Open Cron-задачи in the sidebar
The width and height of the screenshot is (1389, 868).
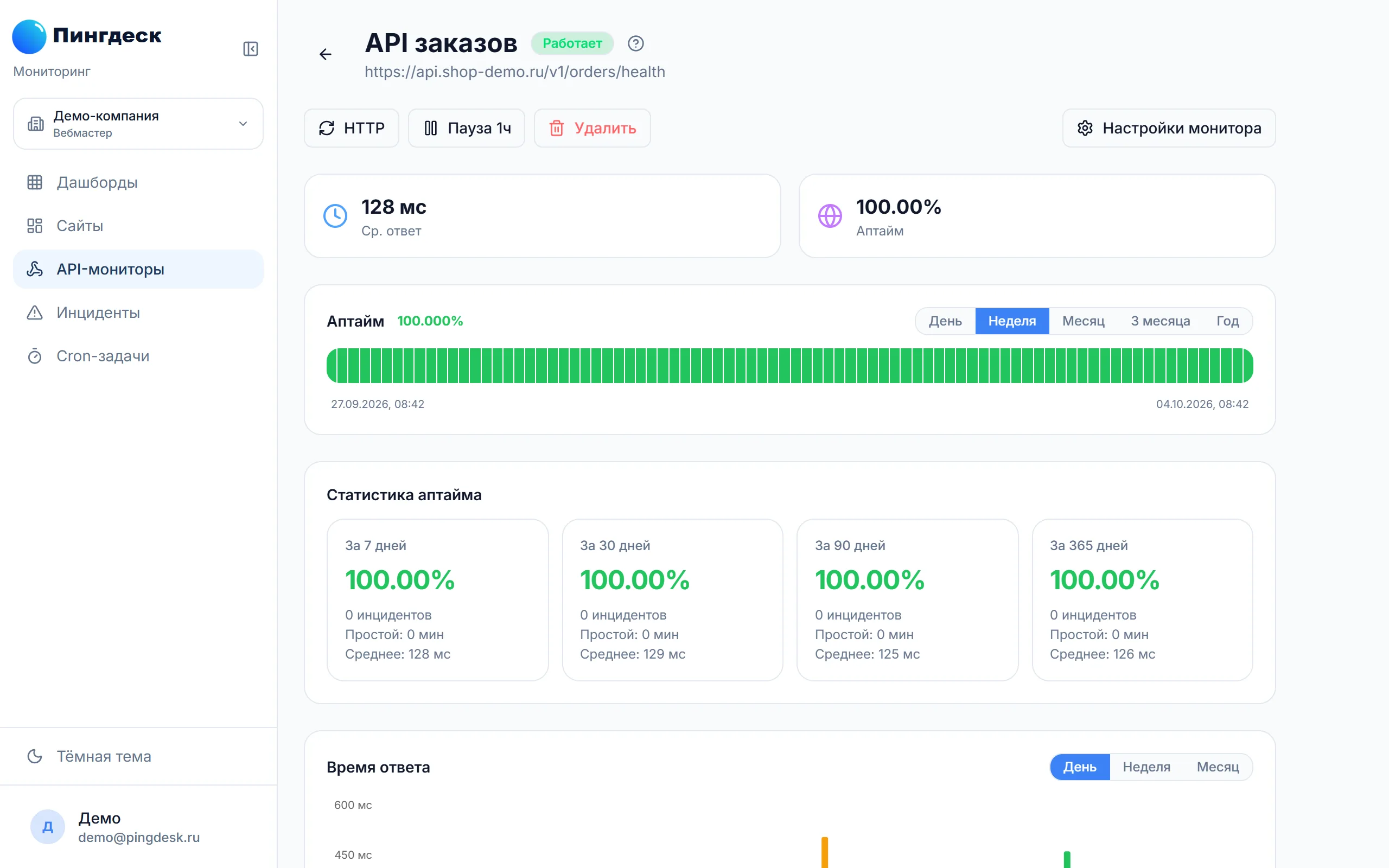tap(138, 356)
